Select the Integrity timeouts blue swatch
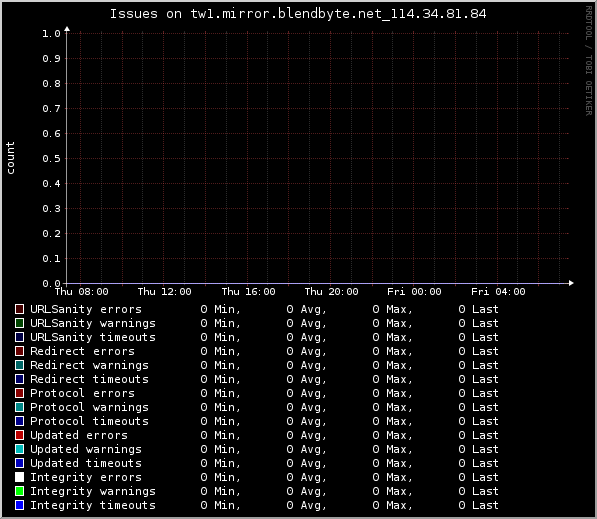 tap(19, 505)
